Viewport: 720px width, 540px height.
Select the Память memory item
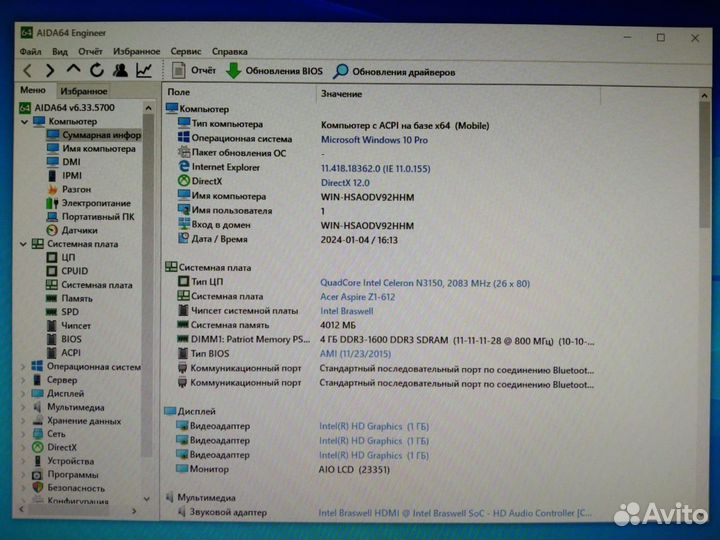(70, 298)
